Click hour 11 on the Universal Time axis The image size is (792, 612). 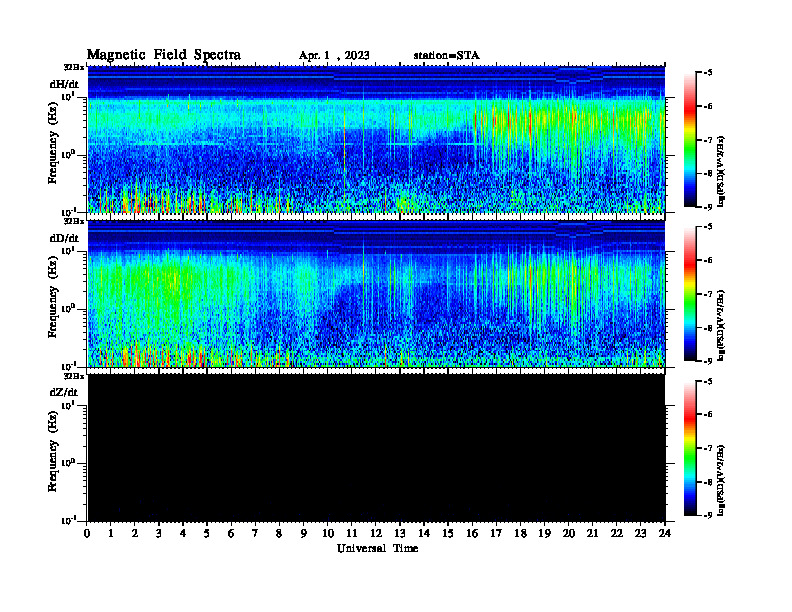(352, 533)
